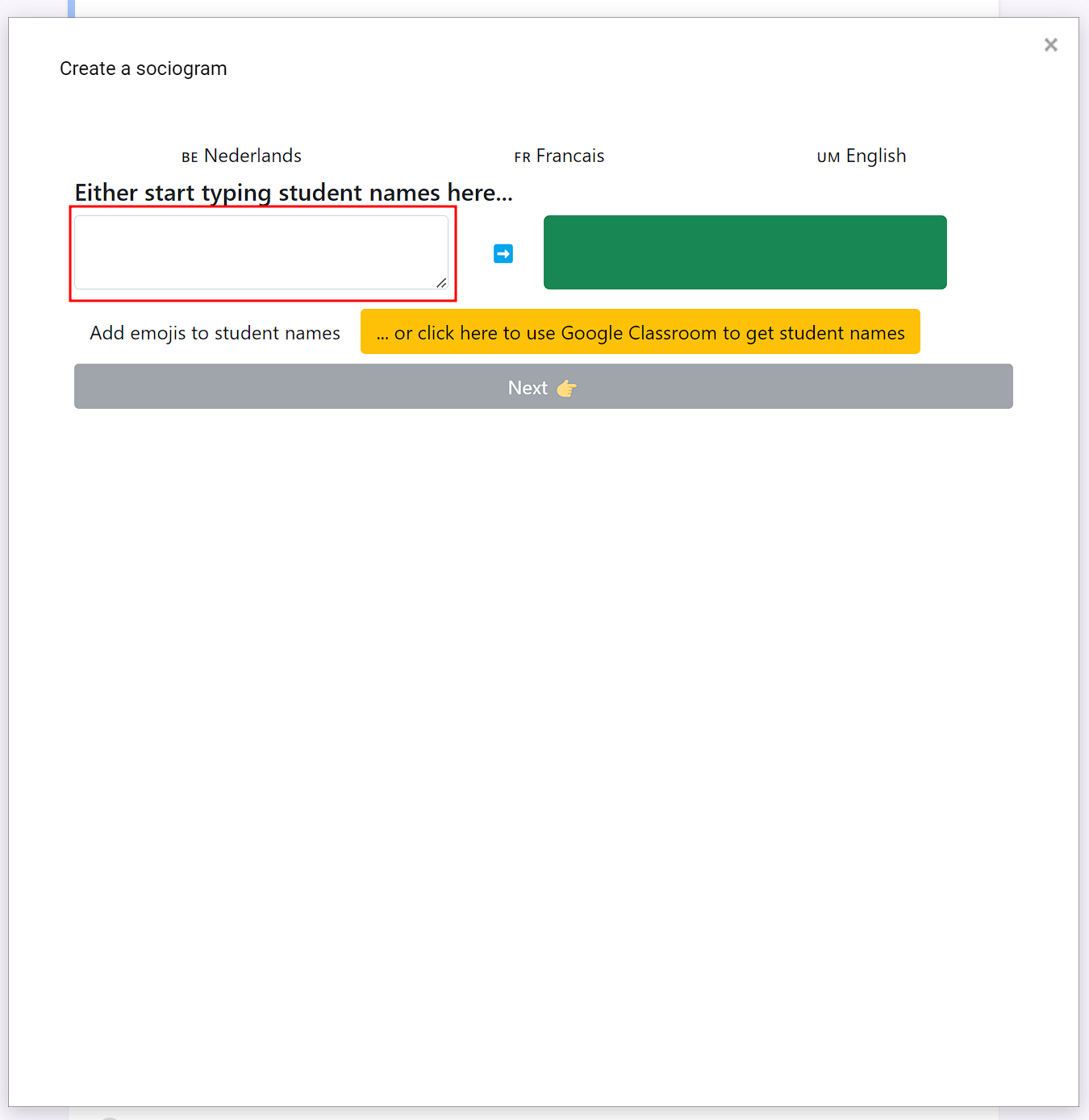Click the pointing hand emoji on Next
Screen dimensions: 1089x1120
567,389
